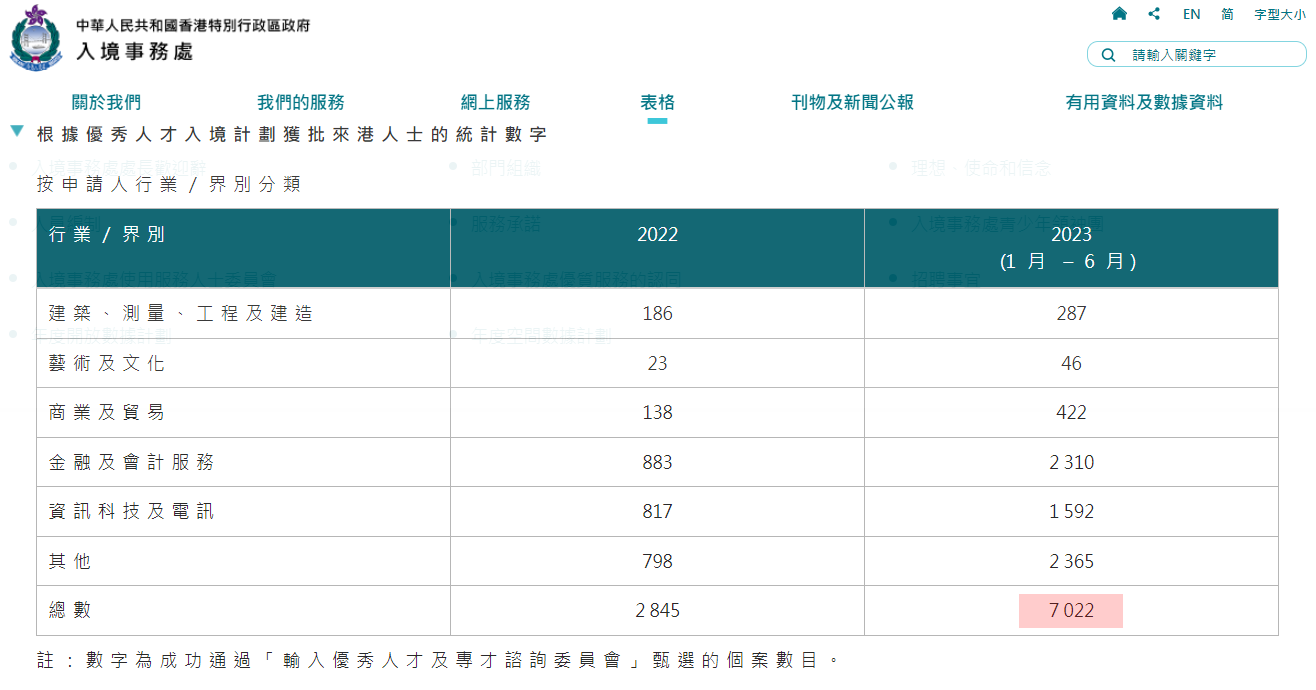Open the 刊物及新聞公報 menu
Image resolution: width=1316 pixels, height=690 pixels.
(x=852, y=102)
